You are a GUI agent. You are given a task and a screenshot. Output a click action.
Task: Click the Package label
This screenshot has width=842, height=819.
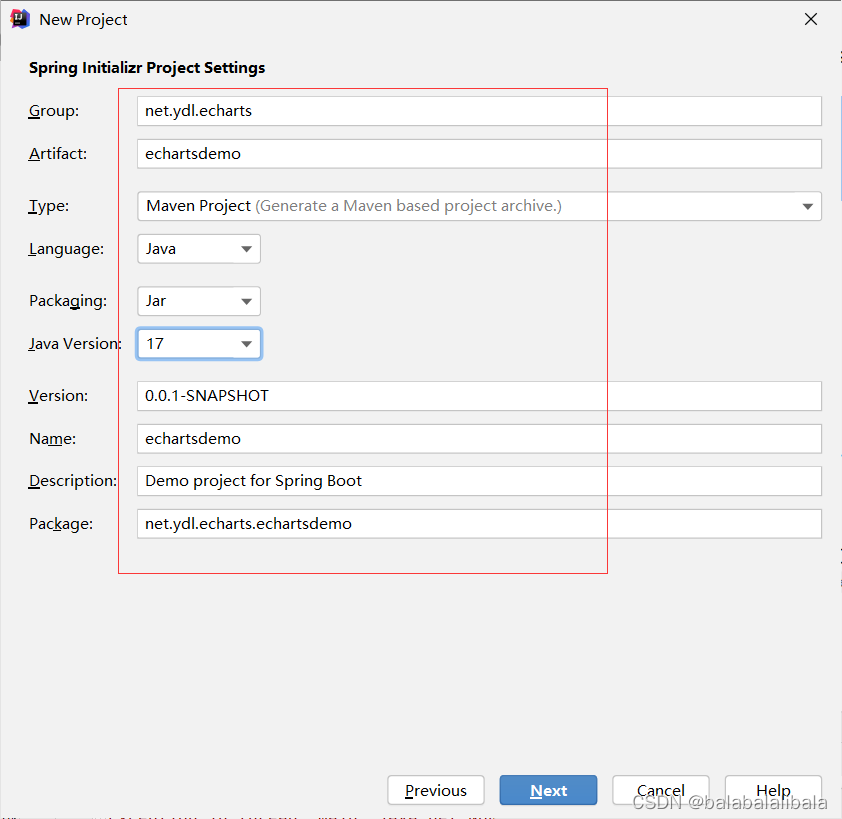pyautogui.click(x=61, y=524)
